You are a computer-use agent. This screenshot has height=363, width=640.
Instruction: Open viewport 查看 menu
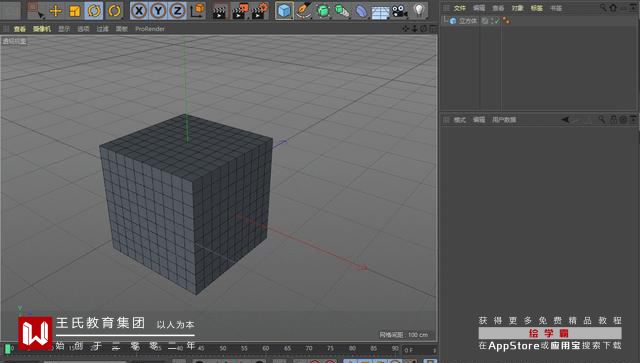click(20, 29)
